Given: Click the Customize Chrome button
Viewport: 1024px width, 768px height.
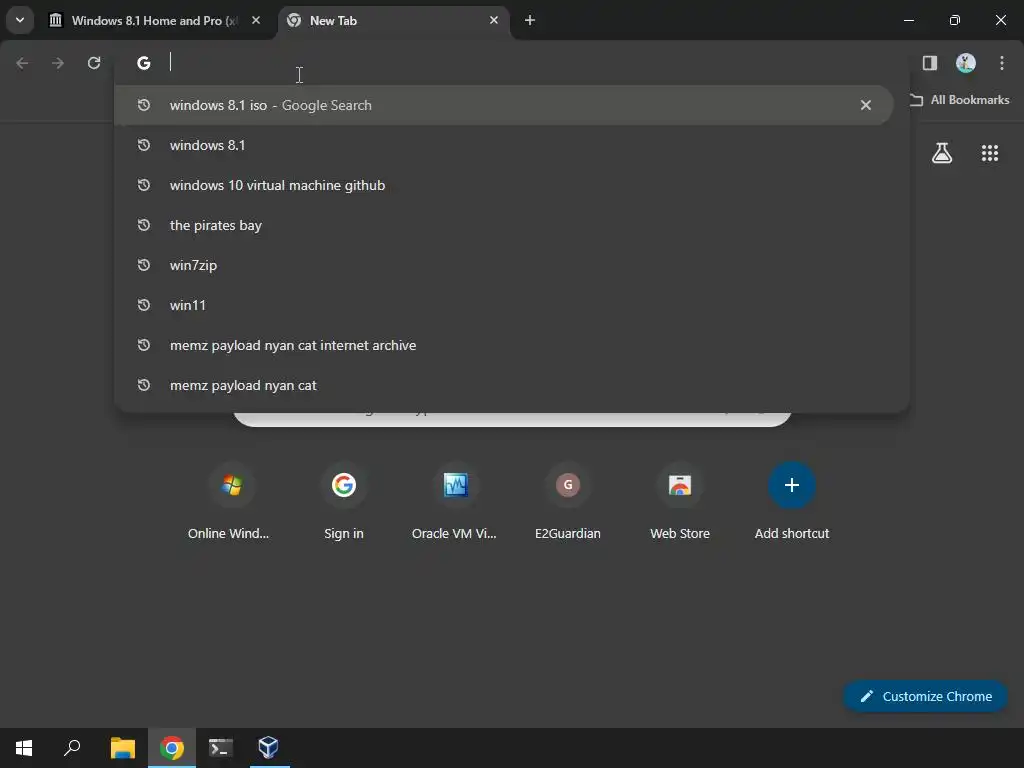Looking at the screenshot, I should 925,696.
